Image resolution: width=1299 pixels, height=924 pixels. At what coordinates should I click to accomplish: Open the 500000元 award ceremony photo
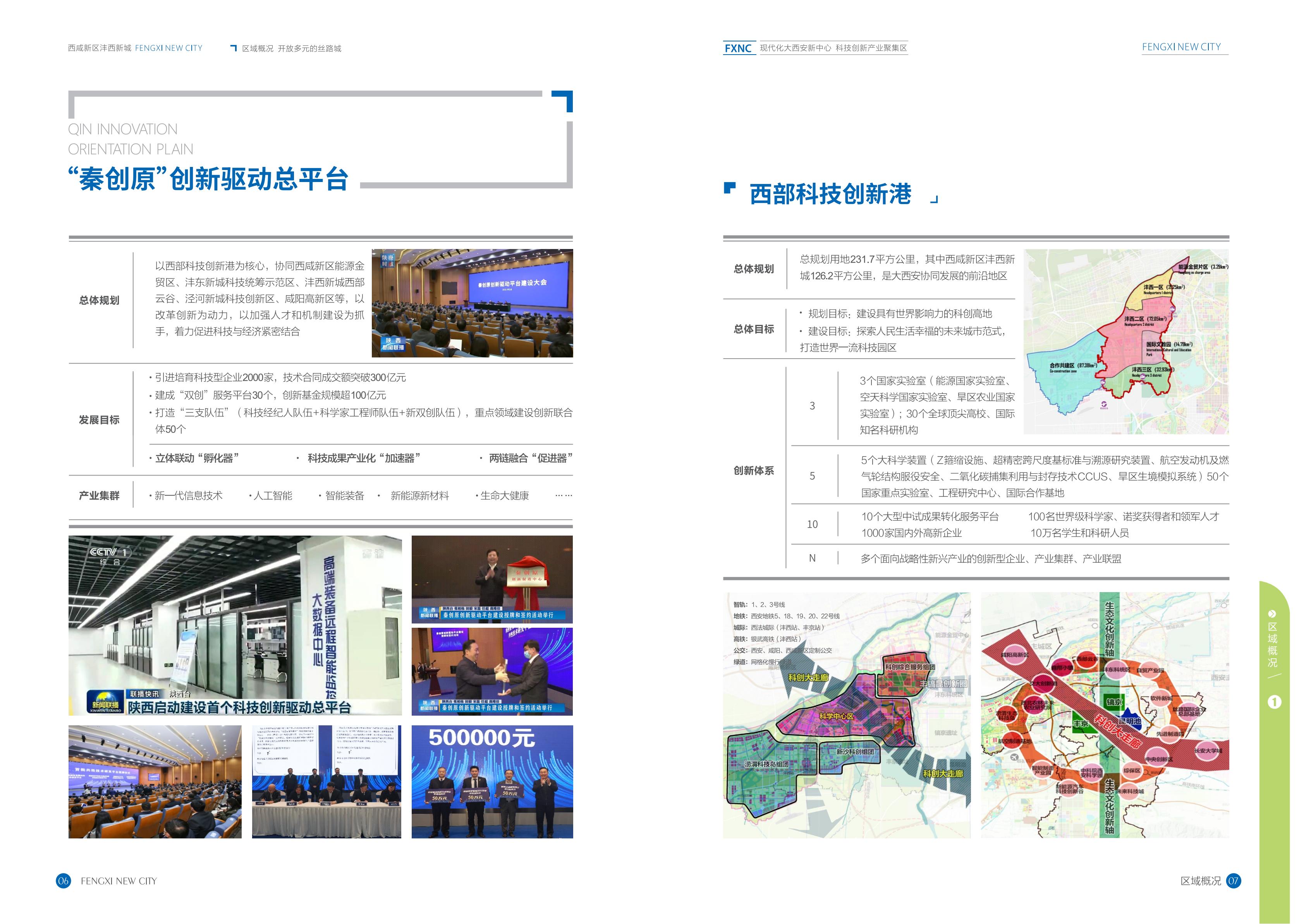point(492,781)
